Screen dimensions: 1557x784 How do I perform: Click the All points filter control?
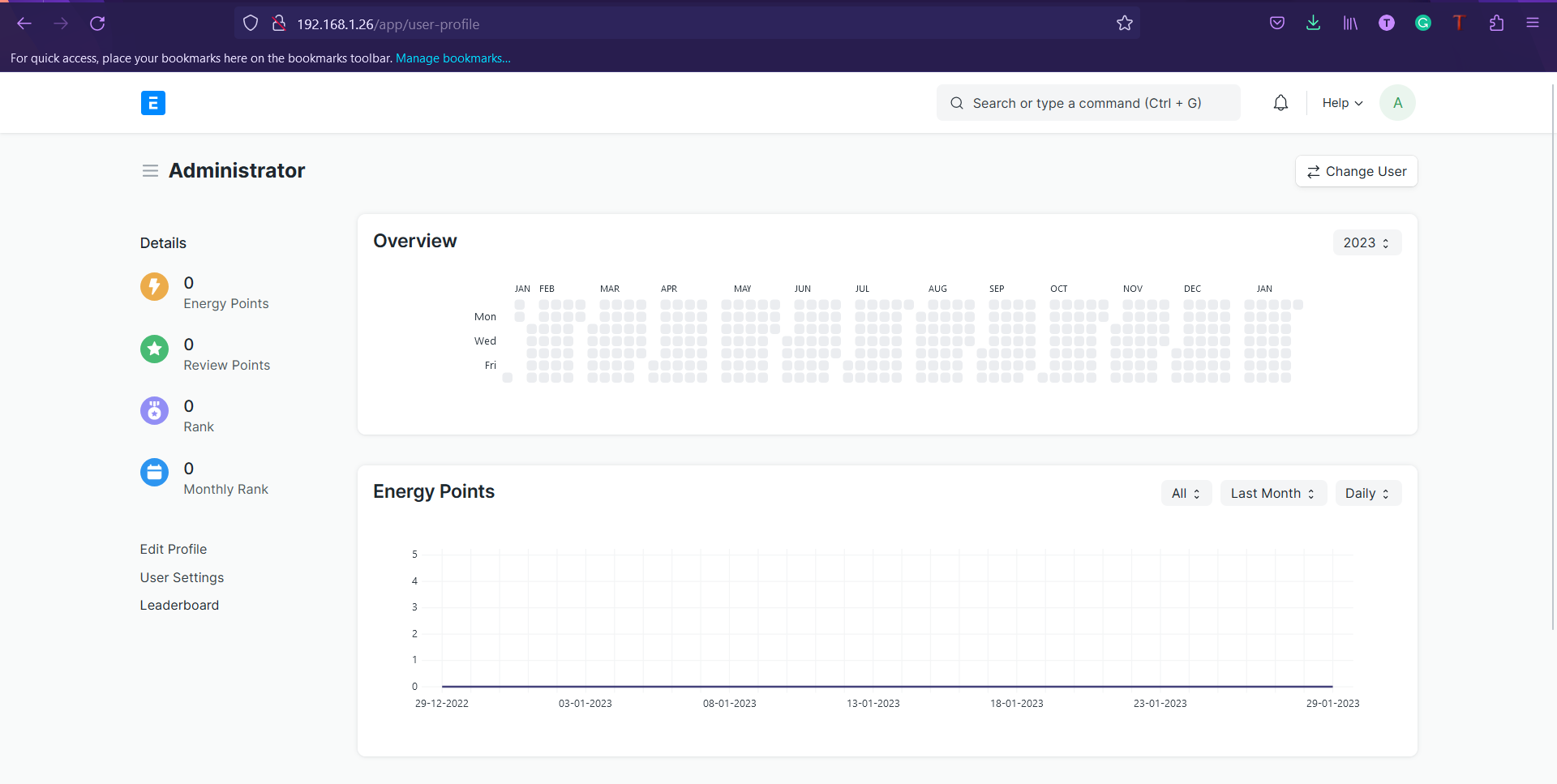coord(1186,493)
